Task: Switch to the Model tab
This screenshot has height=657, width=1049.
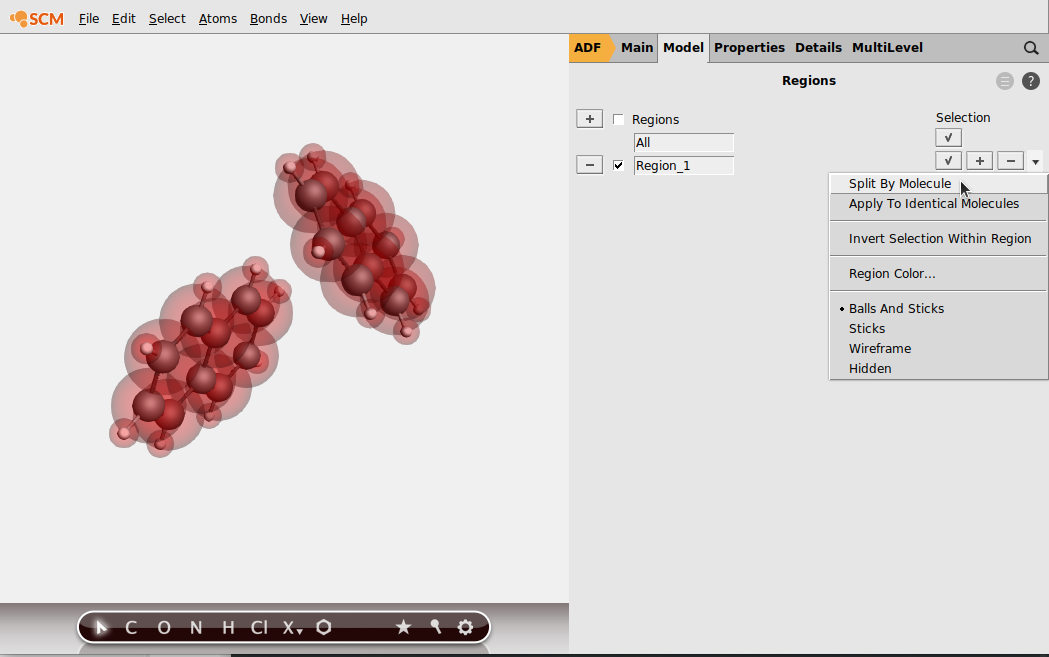Action: coord(683,48)
